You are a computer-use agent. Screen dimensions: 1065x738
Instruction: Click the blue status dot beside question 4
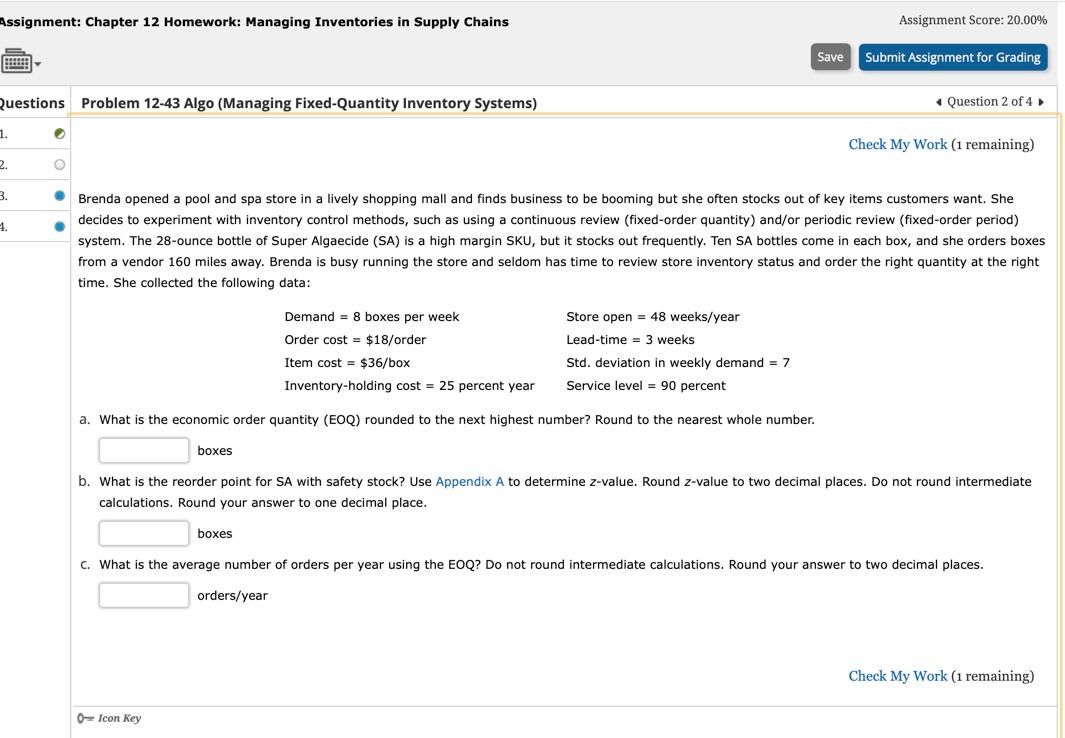coord(57,225)
